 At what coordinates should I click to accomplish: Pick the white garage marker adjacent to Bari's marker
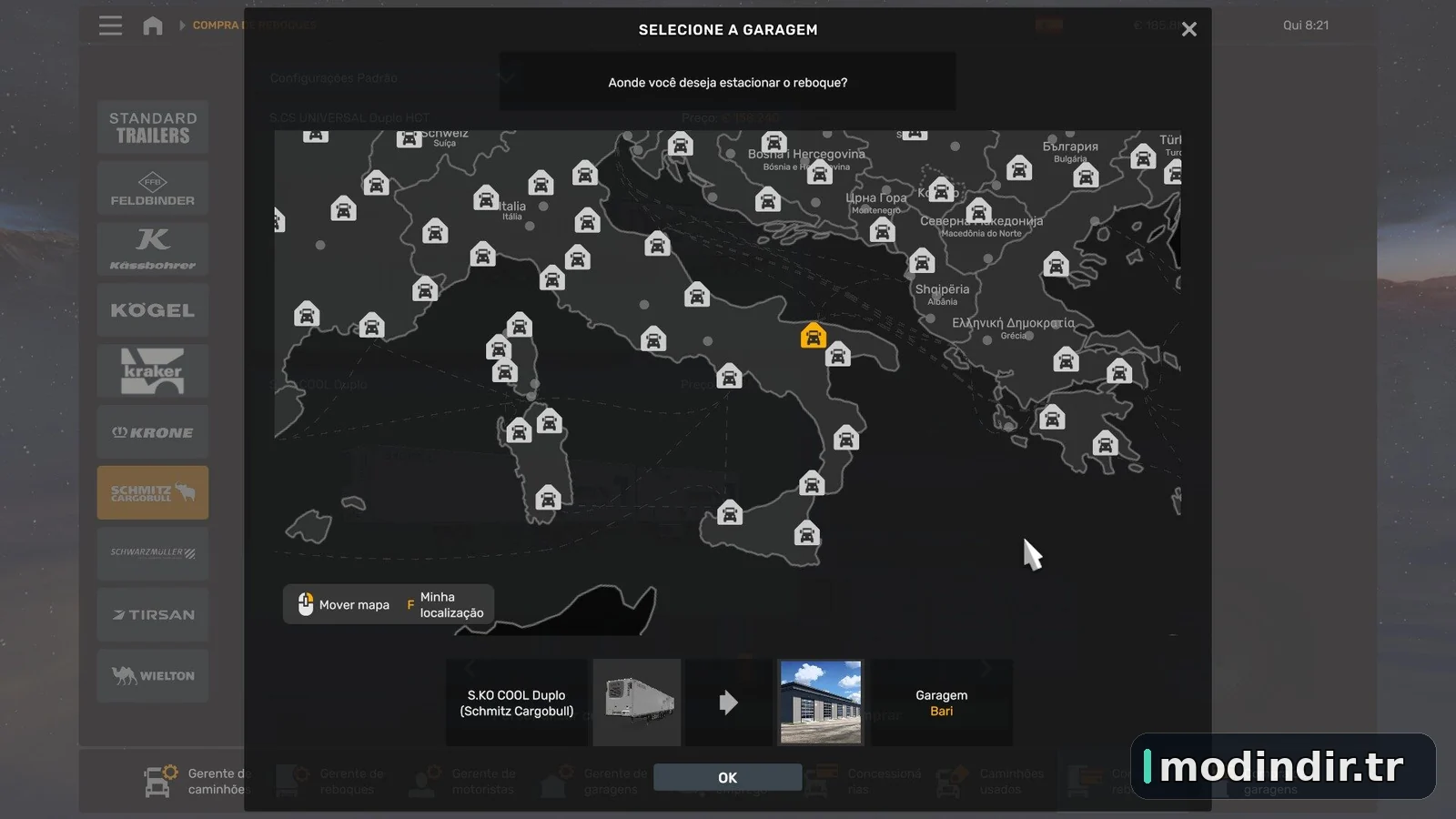pyautogui.click(x=837, y=354)
